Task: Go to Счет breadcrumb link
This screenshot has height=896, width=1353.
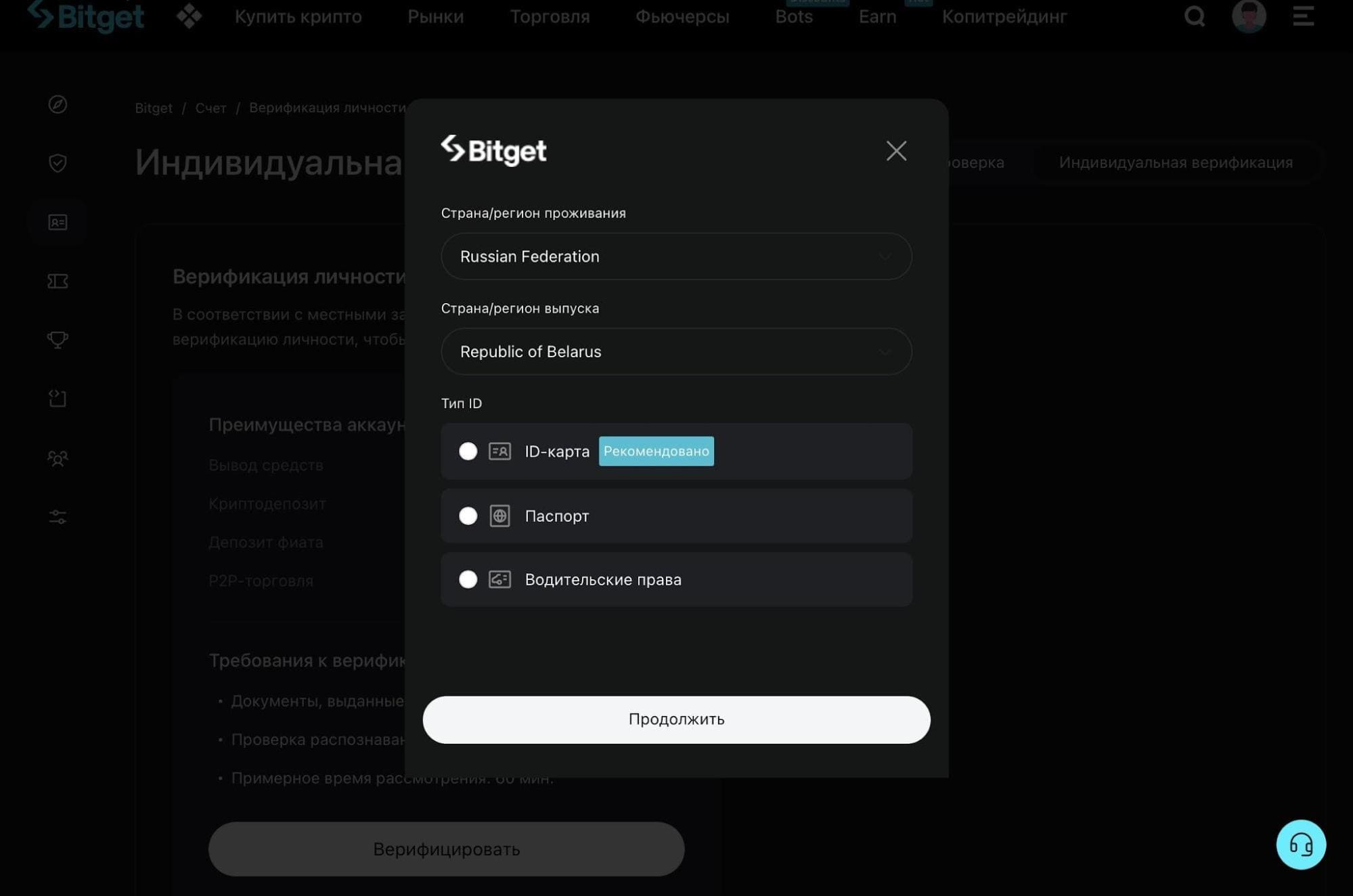Action: tap(210, 108)
